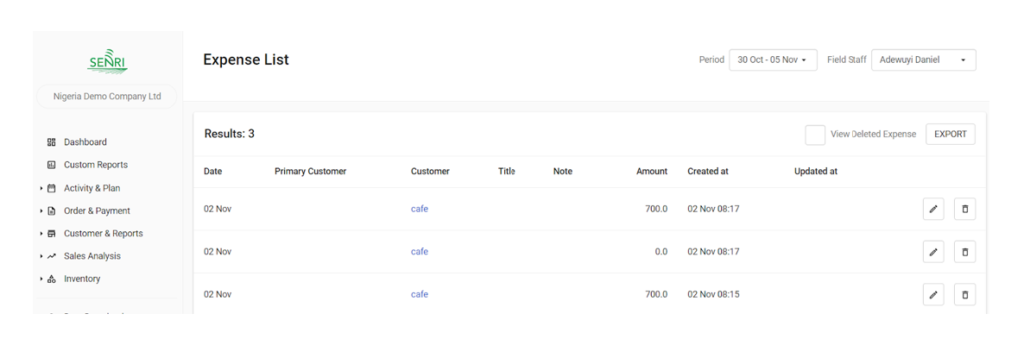Viewport: 1024px width, 364px height.
Task: Click the Primary Customer column header
Action: [x=310, y=171]
